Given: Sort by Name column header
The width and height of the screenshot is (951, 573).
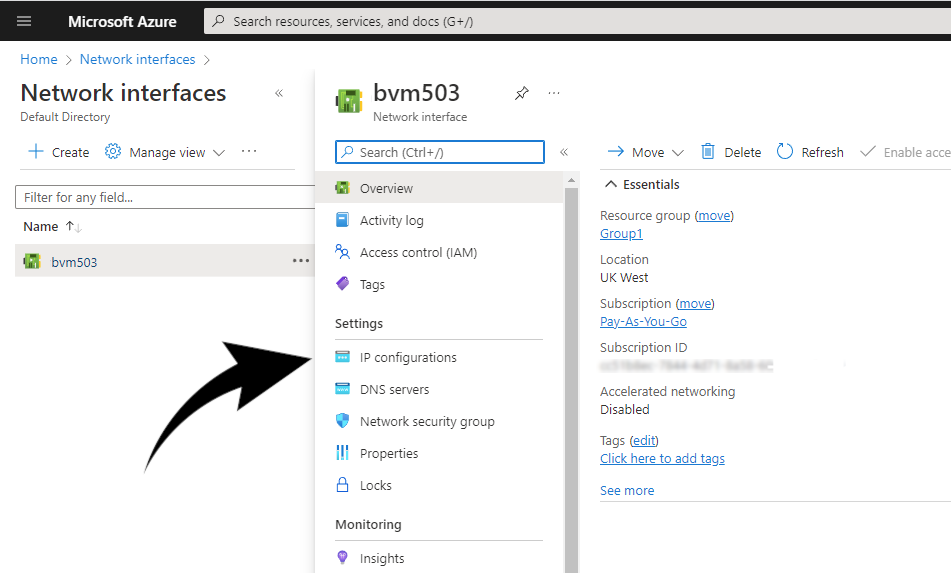Looking at the screenshot, I should click(x=41, y=227).
